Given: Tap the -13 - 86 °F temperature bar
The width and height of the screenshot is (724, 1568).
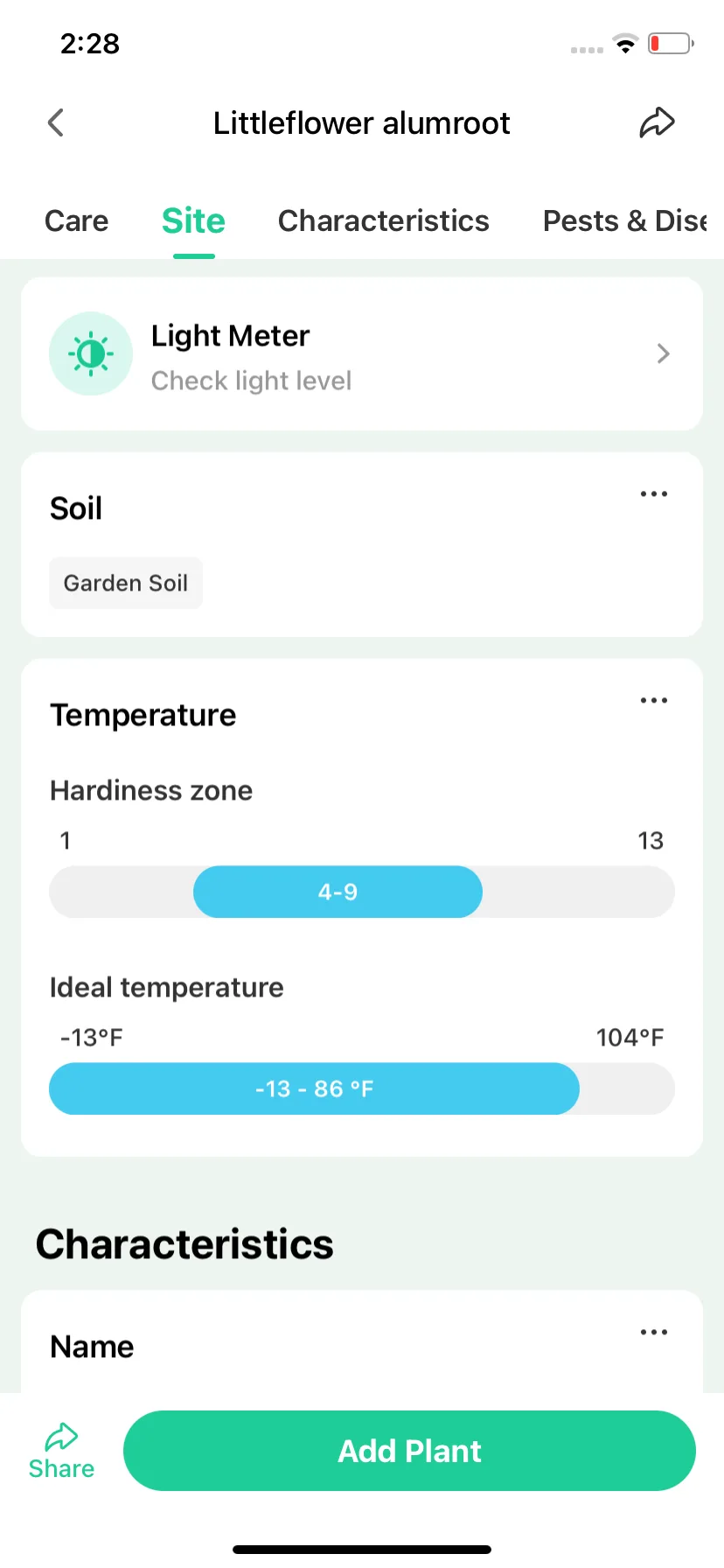Looking at the screenshot, I should (314, 1088).
